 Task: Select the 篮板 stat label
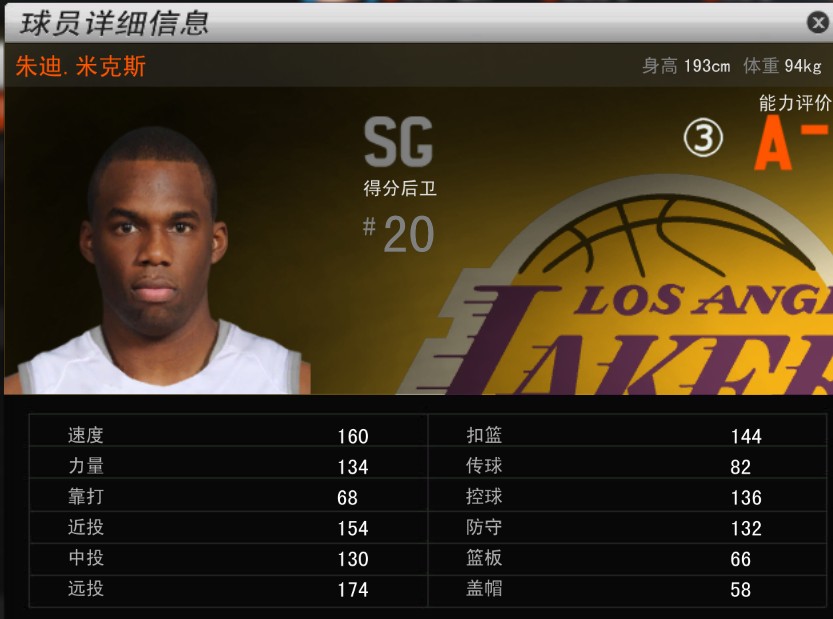pyautogui.click(x=484, y=558)
